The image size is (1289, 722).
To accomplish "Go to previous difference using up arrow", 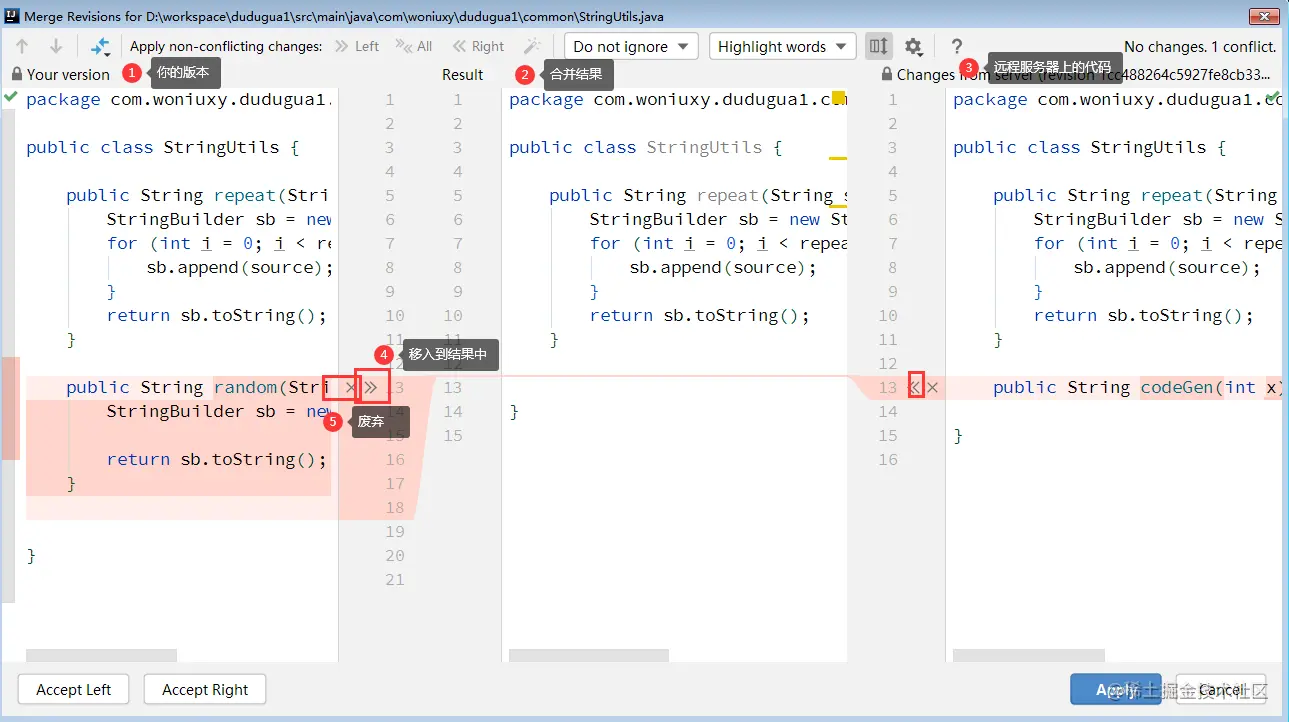I will 22,46.
